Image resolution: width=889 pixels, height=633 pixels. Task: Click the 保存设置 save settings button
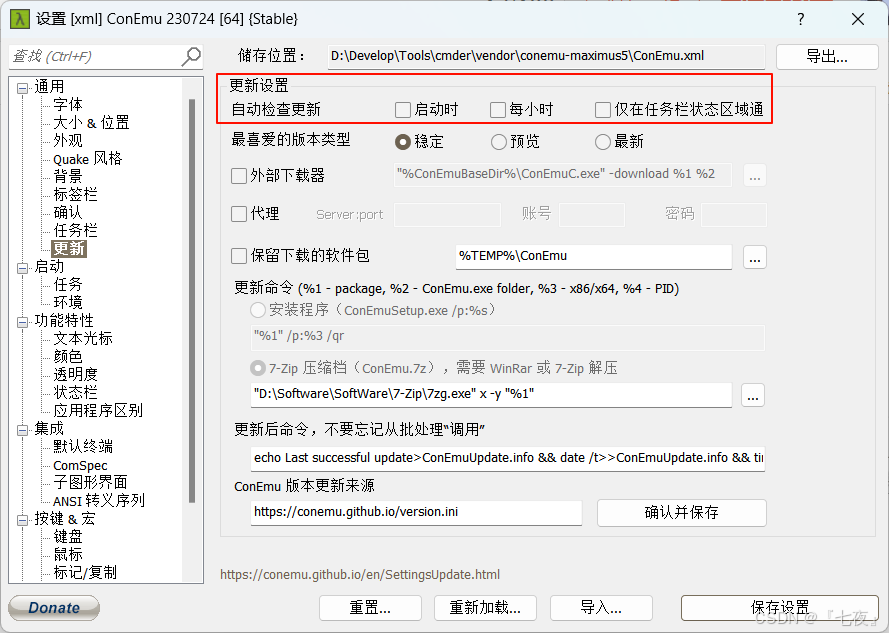pyautogui.click(x=780, y=608)
